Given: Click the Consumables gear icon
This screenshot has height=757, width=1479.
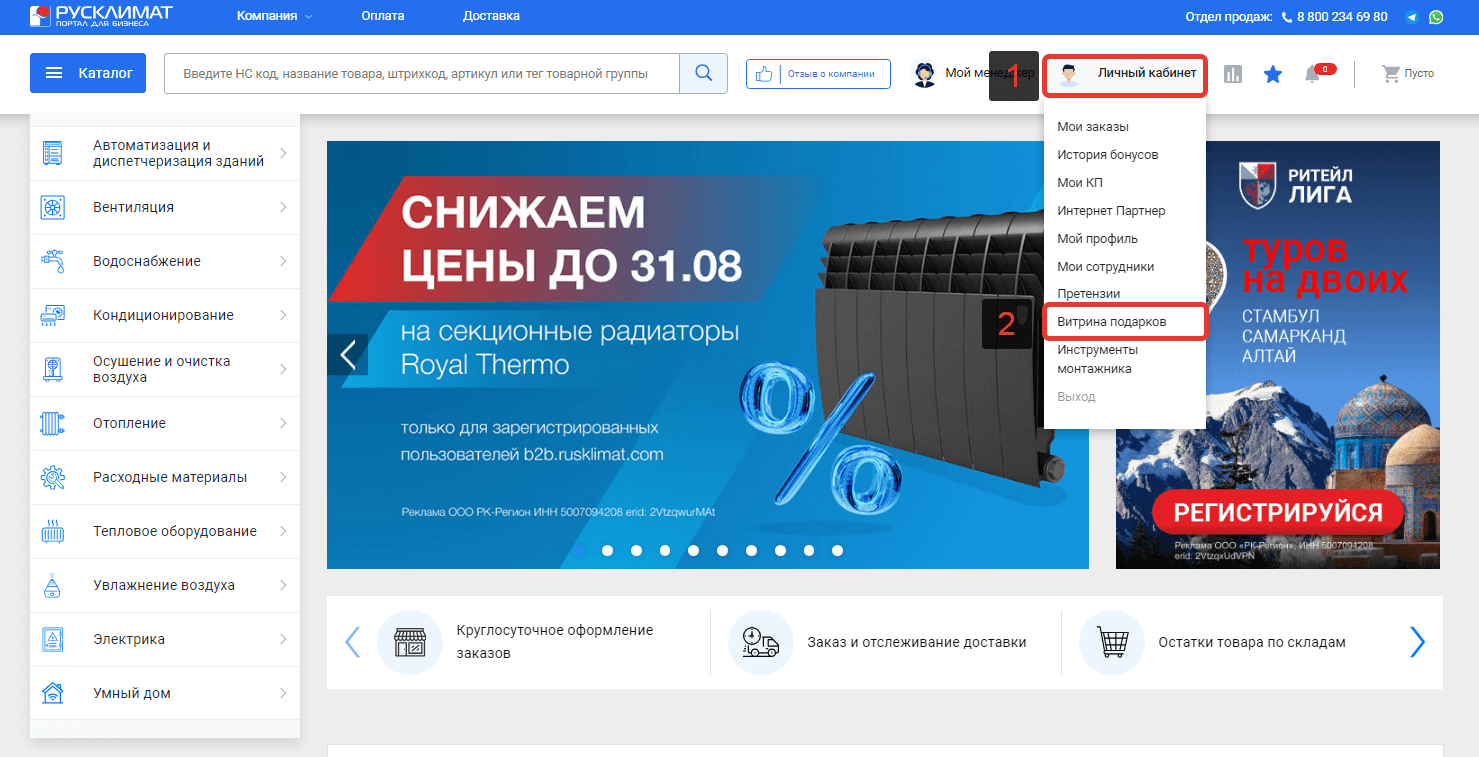Looking at the screenshot, I should click(53, 477).
